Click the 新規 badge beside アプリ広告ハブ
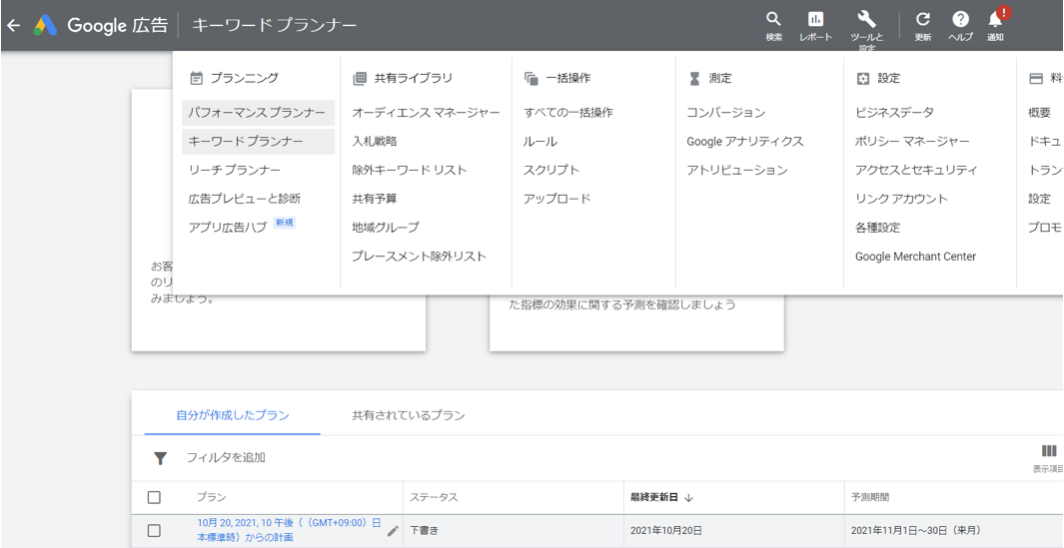The width and height of the screenshot is (1064, 548). click(284, 222)
